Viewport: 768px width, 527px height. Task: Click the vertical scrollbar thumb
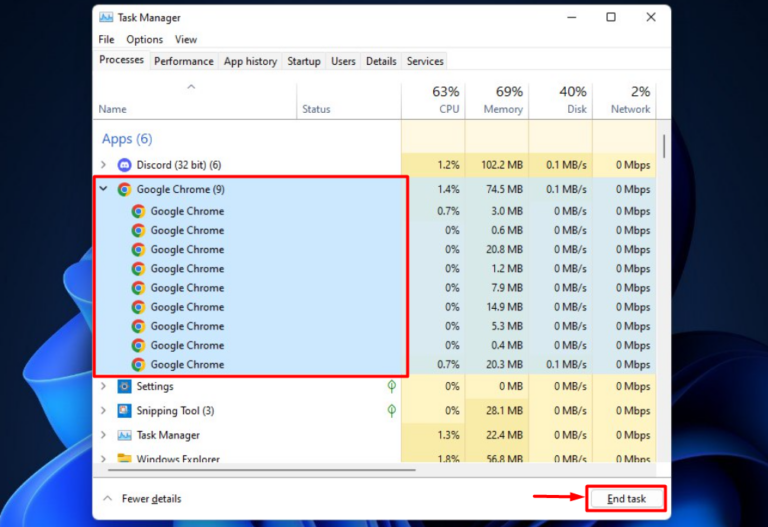(x=664, y=146)
